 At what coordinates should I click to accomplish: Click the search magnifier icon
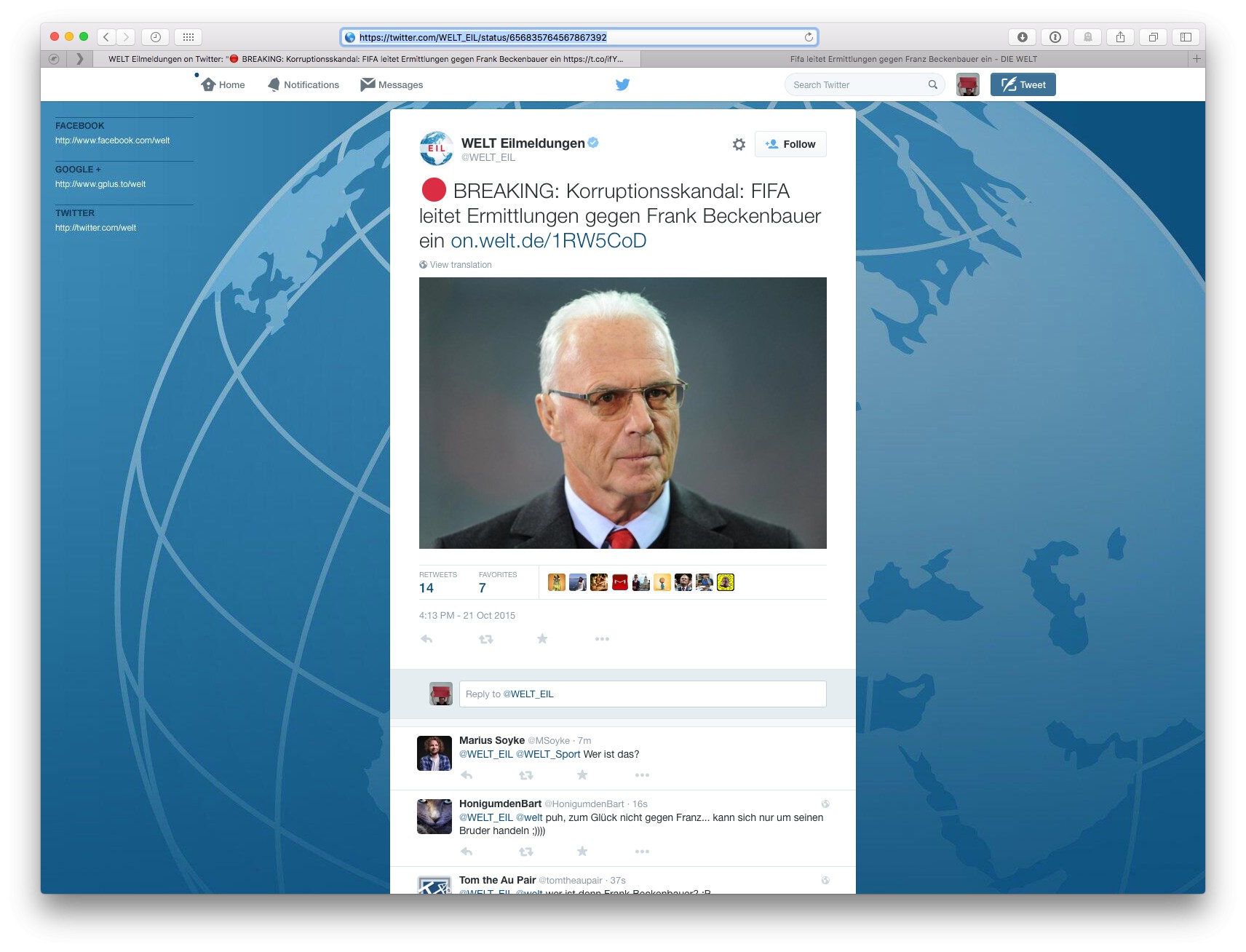pyautogui.click(x=932, y=84)
